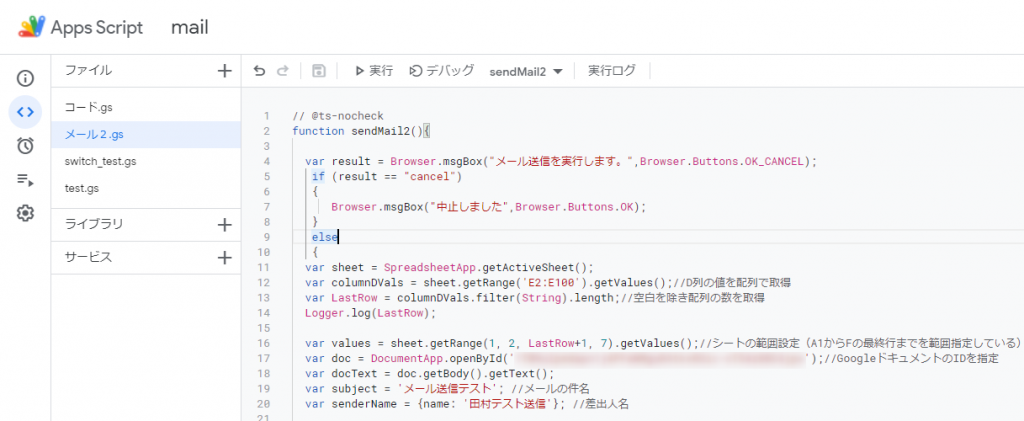
Task: Click the サービス section header
Action: tap(88, 257)
